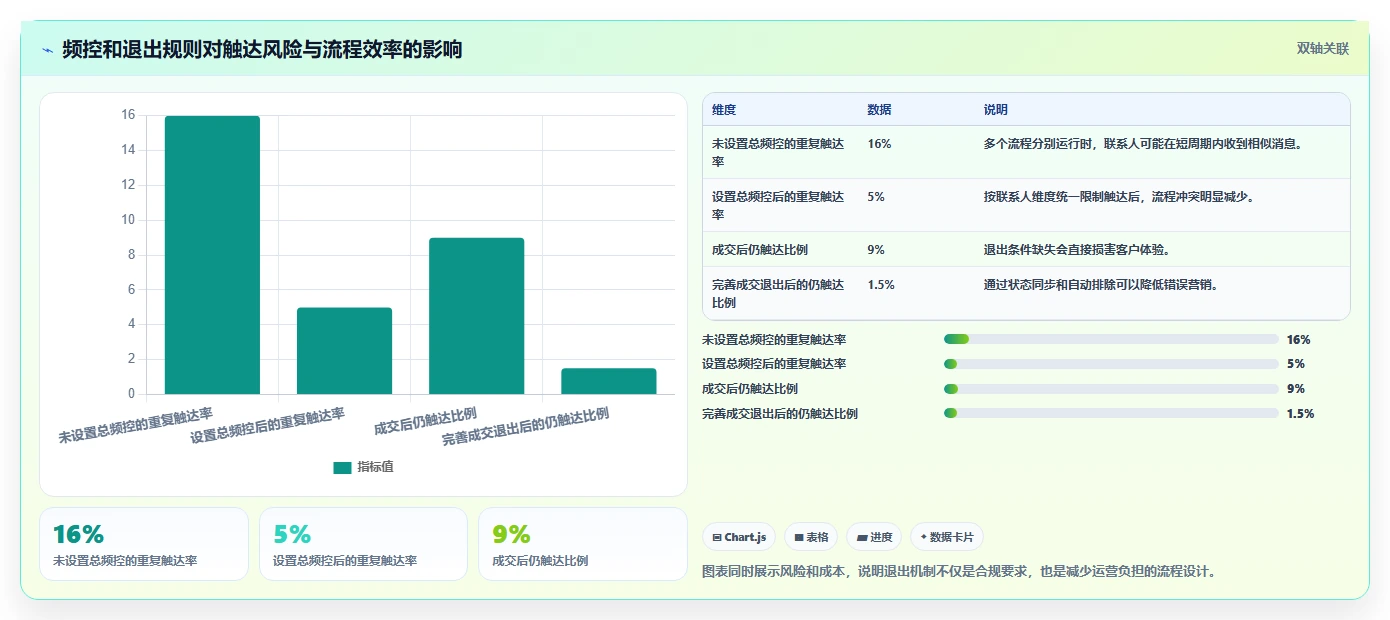Click the 9% progress bar
The height and width of the screenshot is (620, 1390).
[x=1111, y=389]
